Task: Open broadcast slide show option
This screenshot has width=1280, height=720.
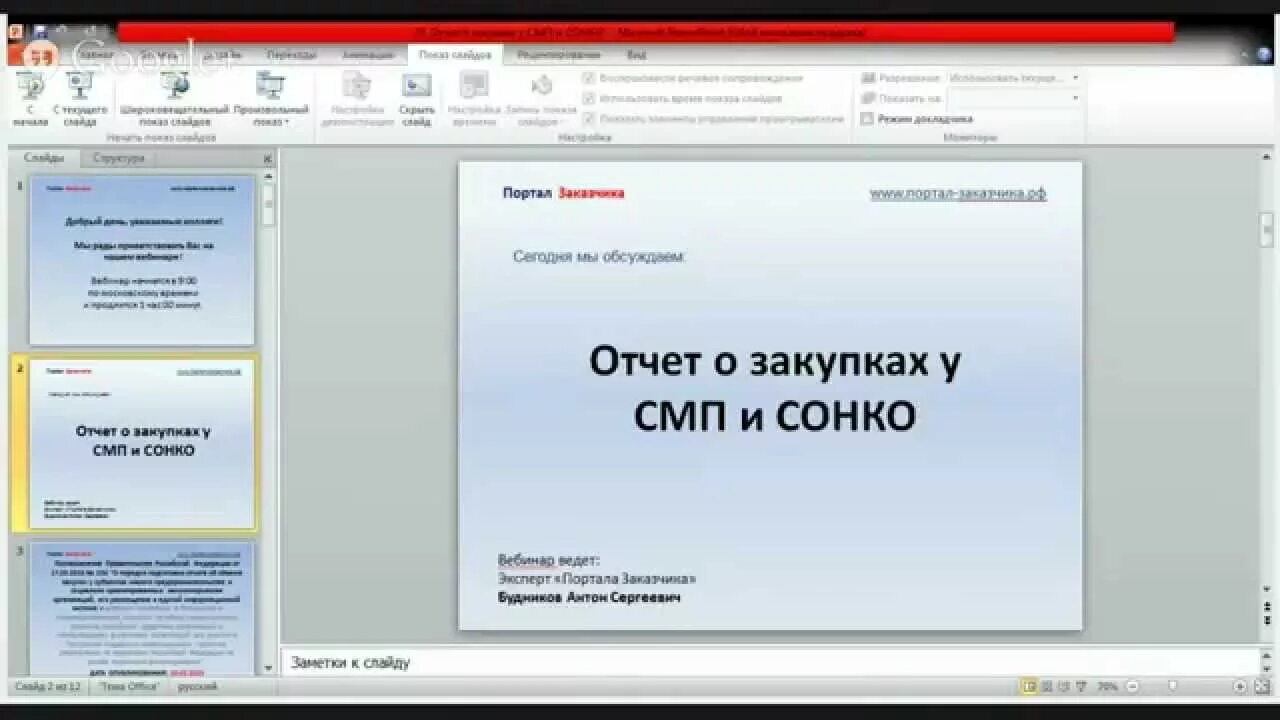Action: click(x=175, y=98)
